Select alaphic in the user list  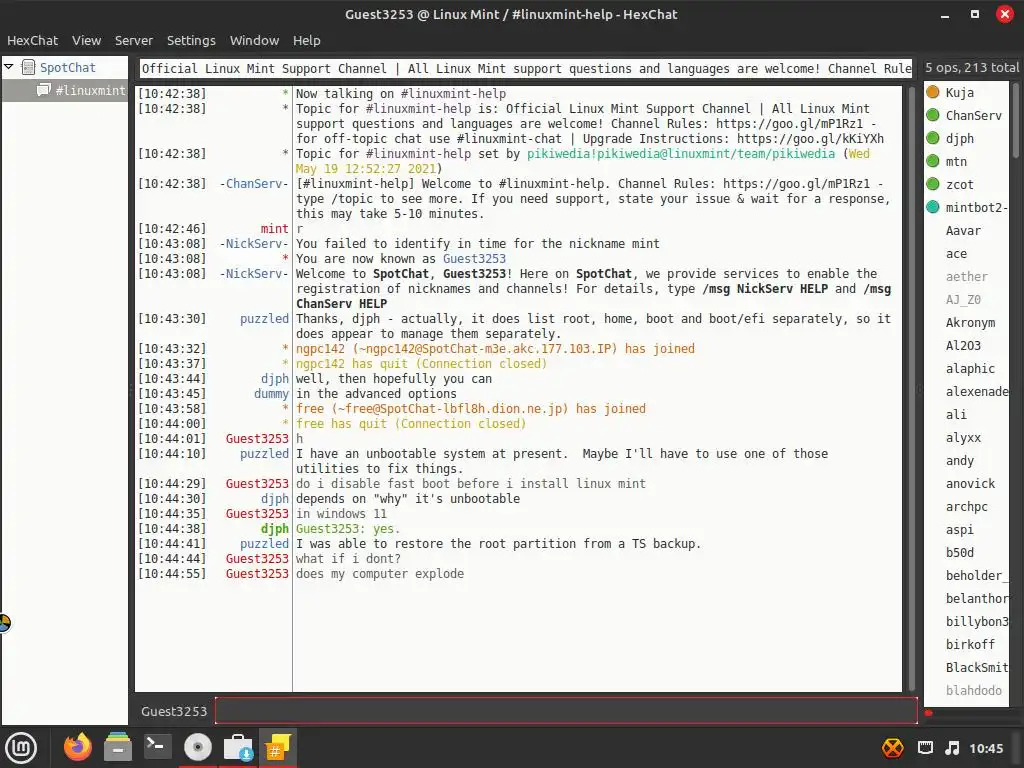tap(970, 368)
